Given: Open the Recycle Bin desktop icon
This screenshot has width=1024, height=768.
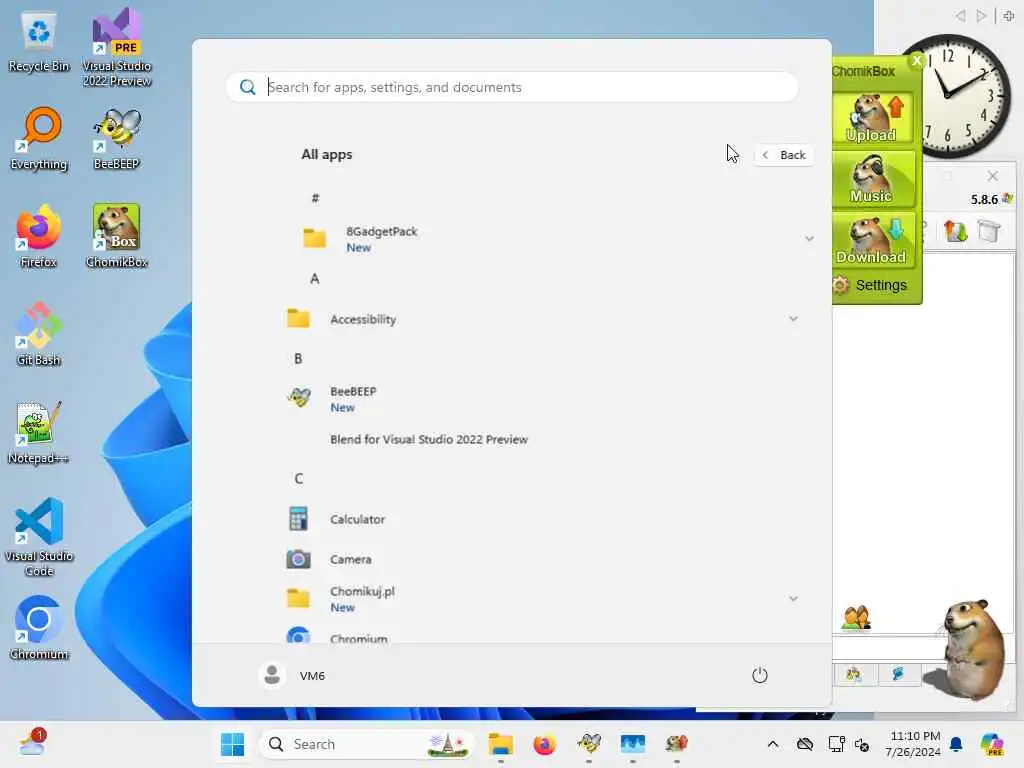Looking at the screenshot, I should pos(39,42).
